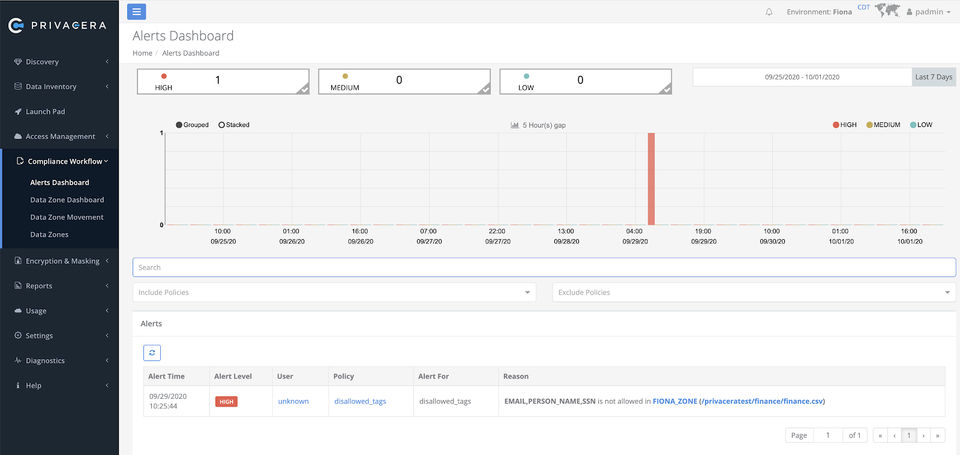Click the Last 7 Days button
The image size is (960, 455).
(934, 77)
